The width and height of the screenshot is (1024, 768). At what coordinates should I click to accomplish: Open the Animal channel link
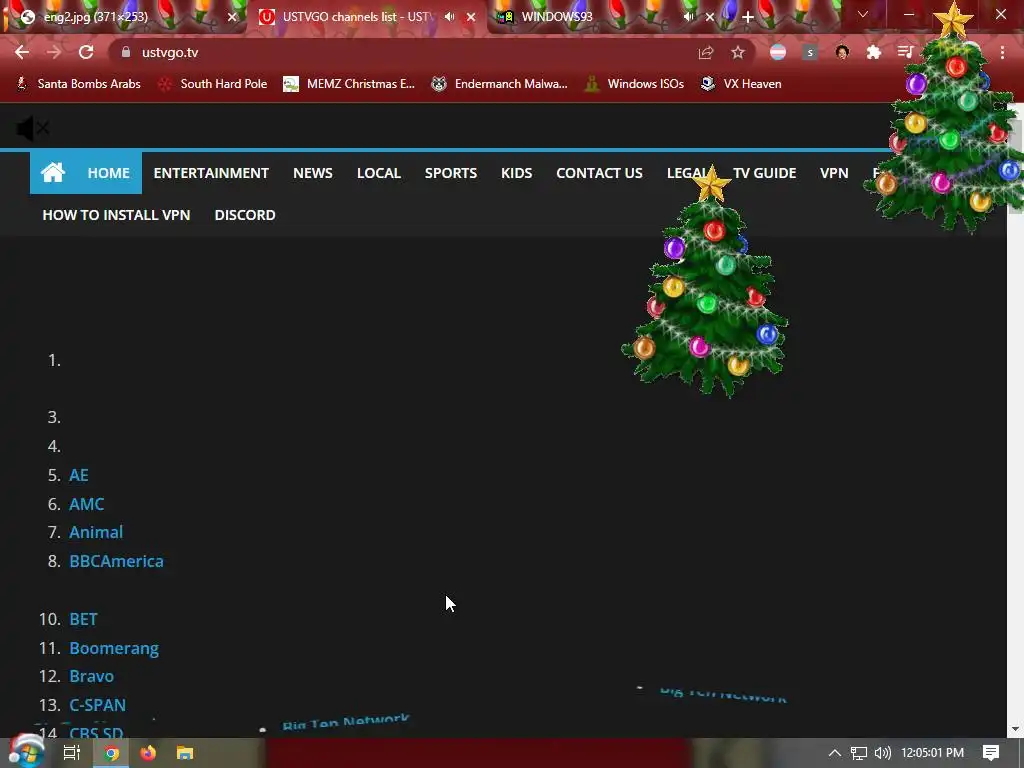click(x=96, y=532)
